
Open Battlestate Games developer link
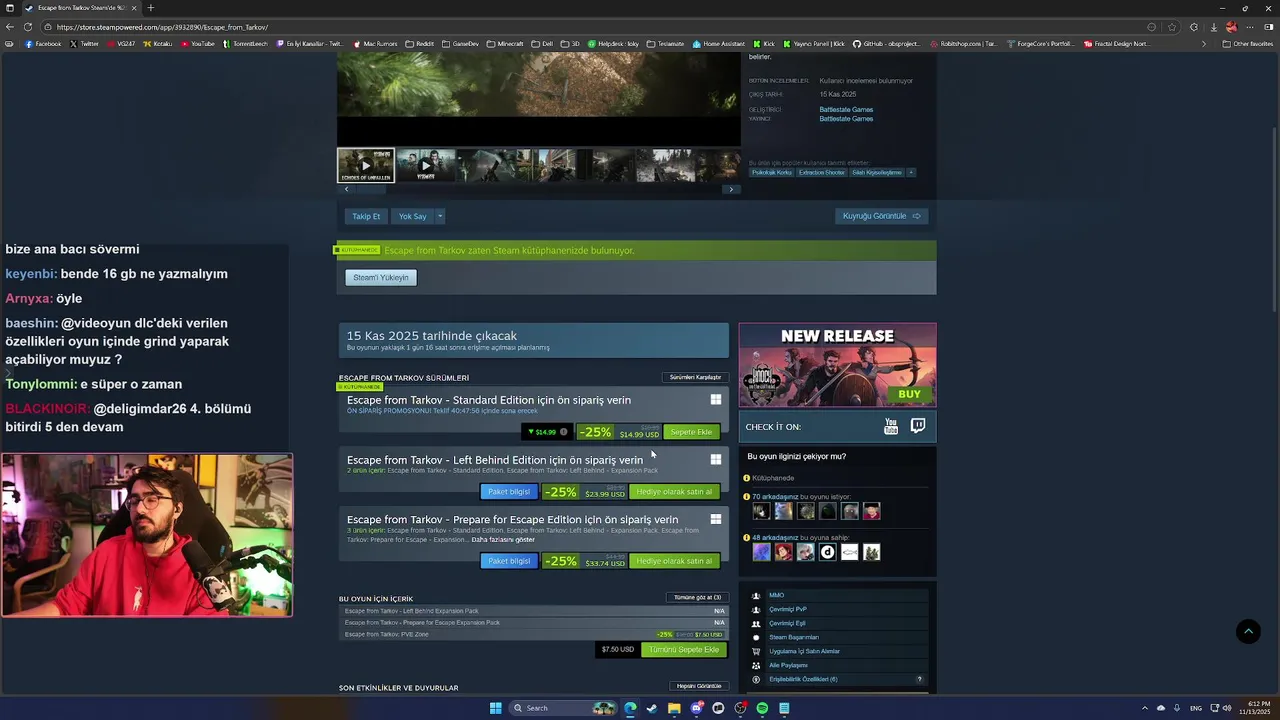click(x=846, y=109)
